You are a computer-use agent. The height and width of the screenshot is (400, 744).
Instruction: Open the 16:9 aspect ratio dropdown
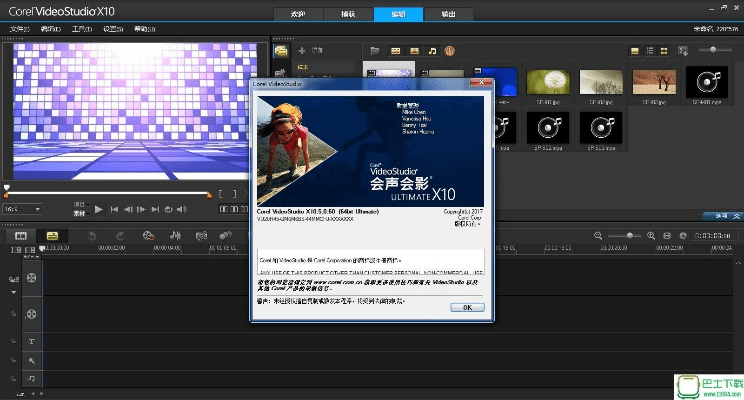(24, 210)
